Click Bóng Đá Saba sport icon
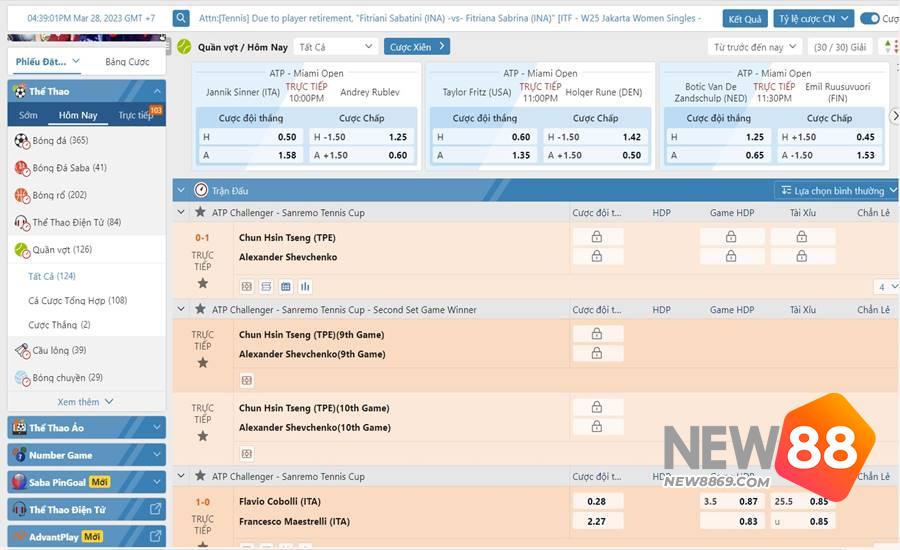 [22, 168]
